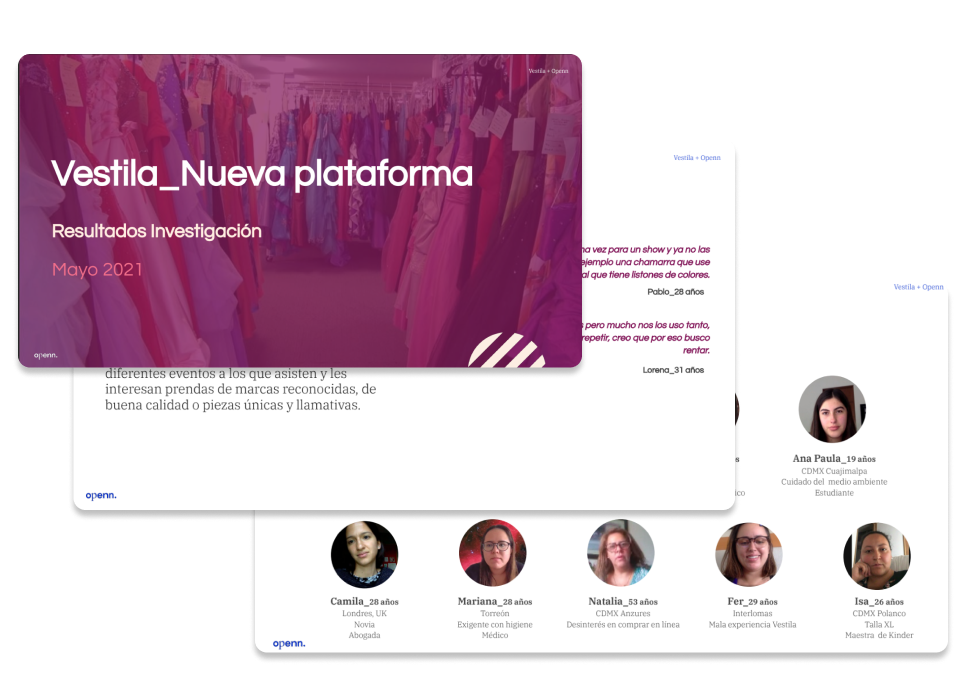The width and height of the screenshot is (962, 675).
Task: Click "Novia" under Camila
Action: tap(364, 625)
